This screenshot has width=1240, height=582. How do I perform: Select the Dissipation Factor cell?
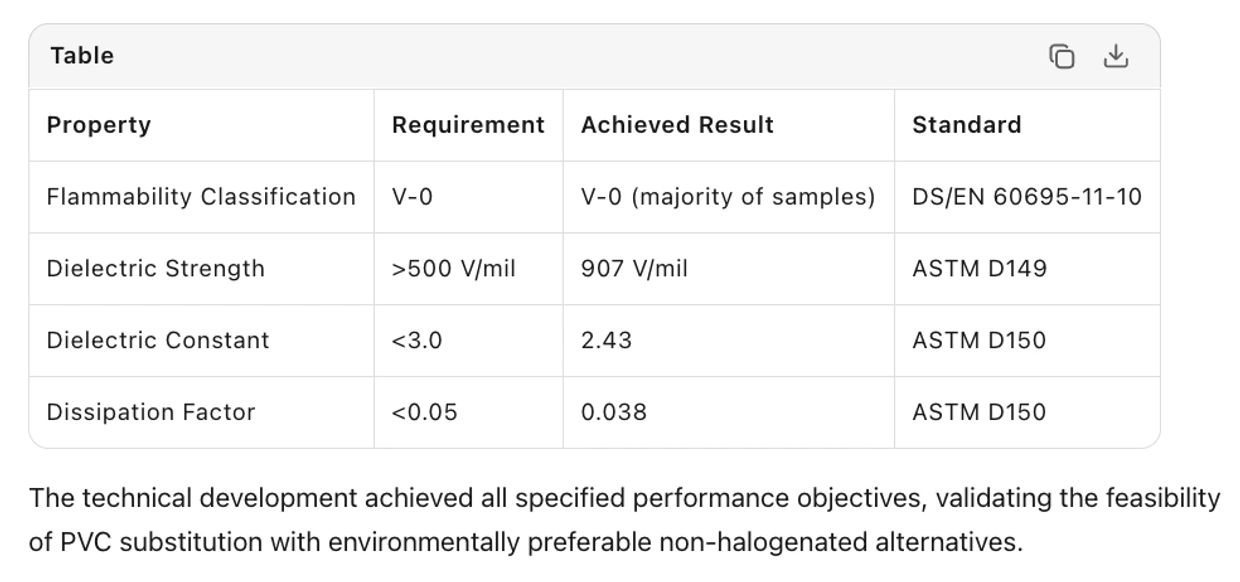(151, 412)
